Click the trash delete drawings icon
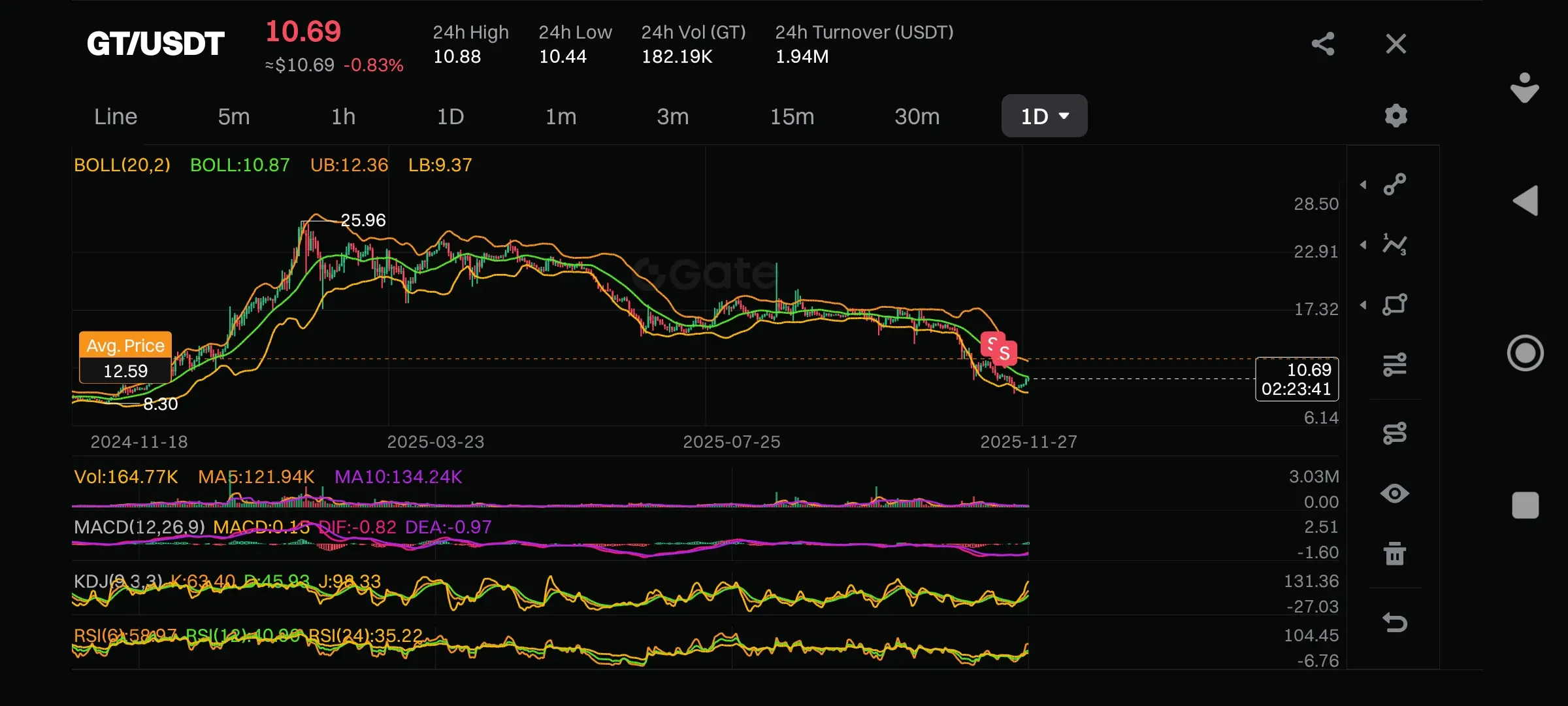 click(x=1395, y=554)
